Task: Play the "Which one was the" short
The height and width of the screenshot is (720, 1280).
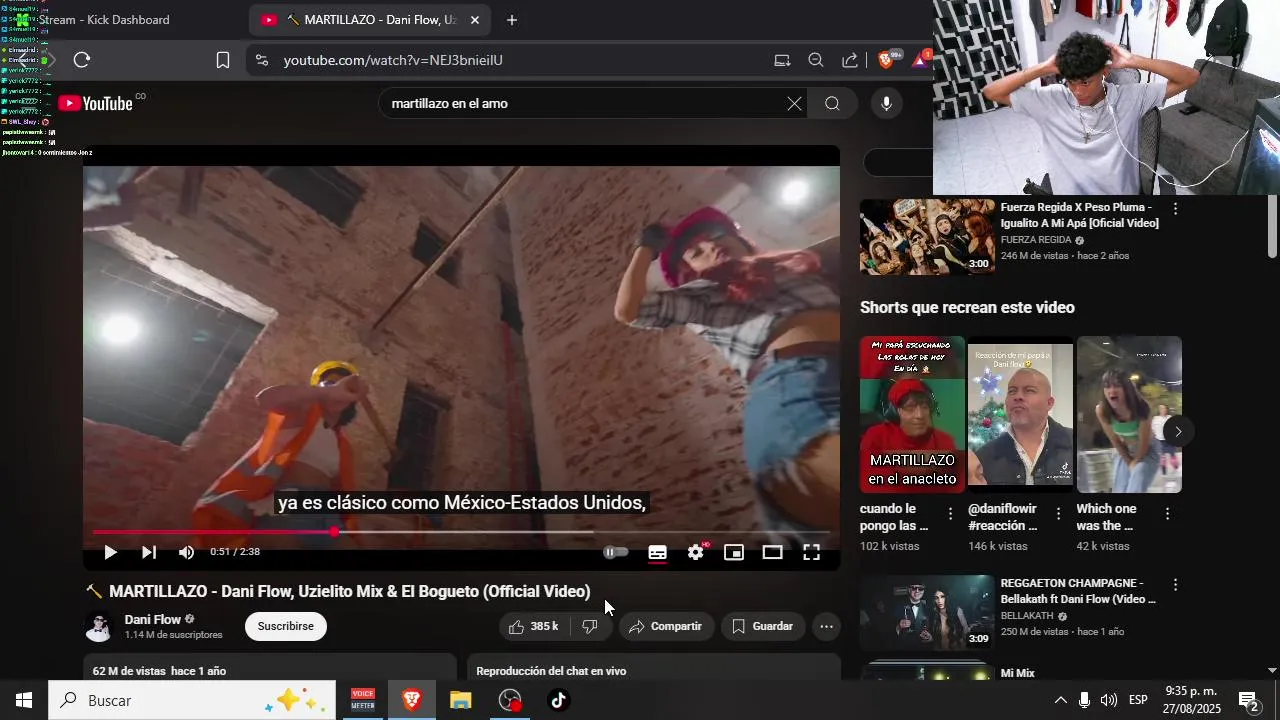Action: 1129,414
